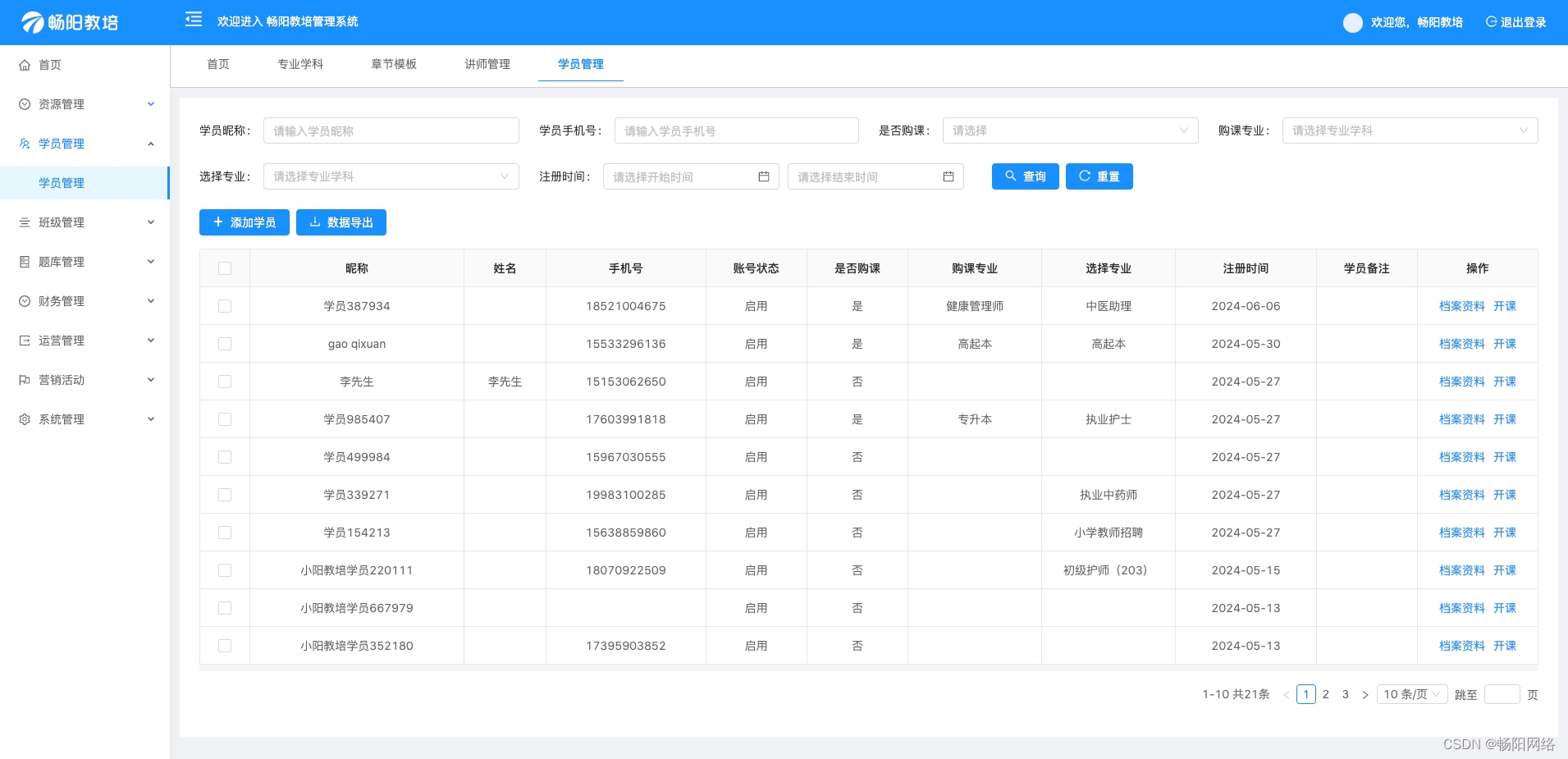This screenshot has width=1568, height=759.
Task: Click page 1 in pagination
Action: [x=1306, y=694]
